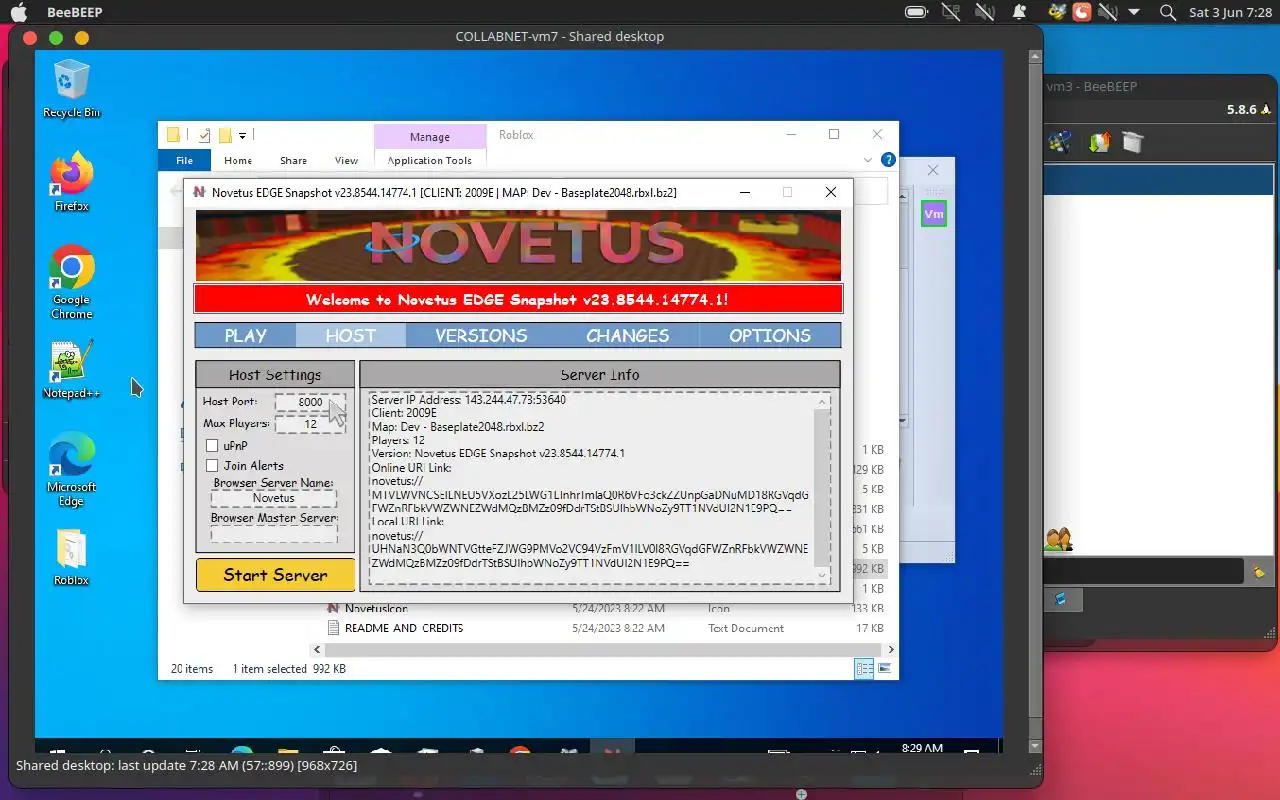The height and width of the screenshot is (800, 1280).
Task: Click the 'Map: Dev - Baseplate2048.rbxl.bz2' line
Action: tap(457, 426)
